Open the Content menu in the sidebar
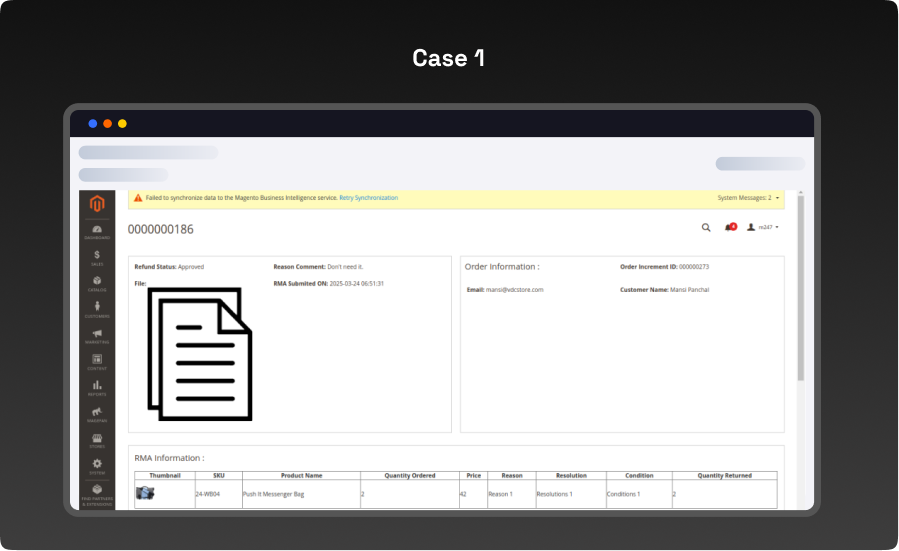The image size is (899, 551). coord(97,361)
